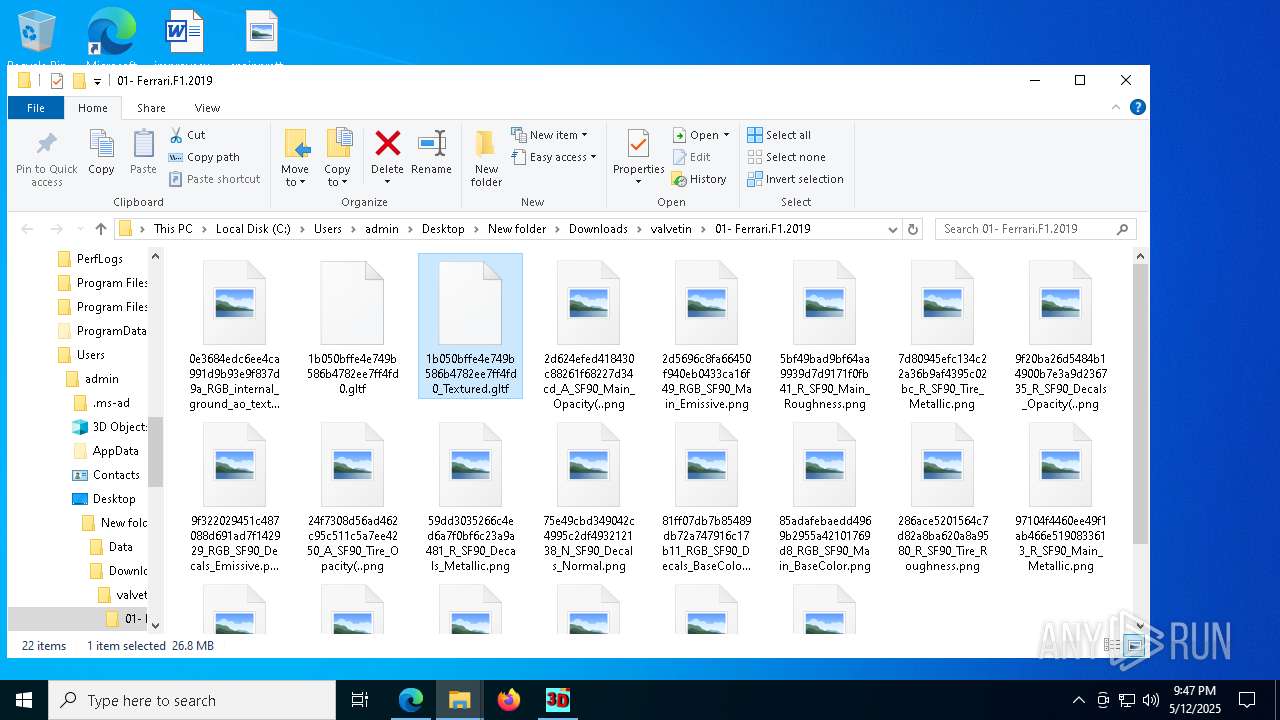The width and height of the screenshot is (1280, 720).
Task: Go Back in Explorer navigation
Action: [x=28, y=229]
